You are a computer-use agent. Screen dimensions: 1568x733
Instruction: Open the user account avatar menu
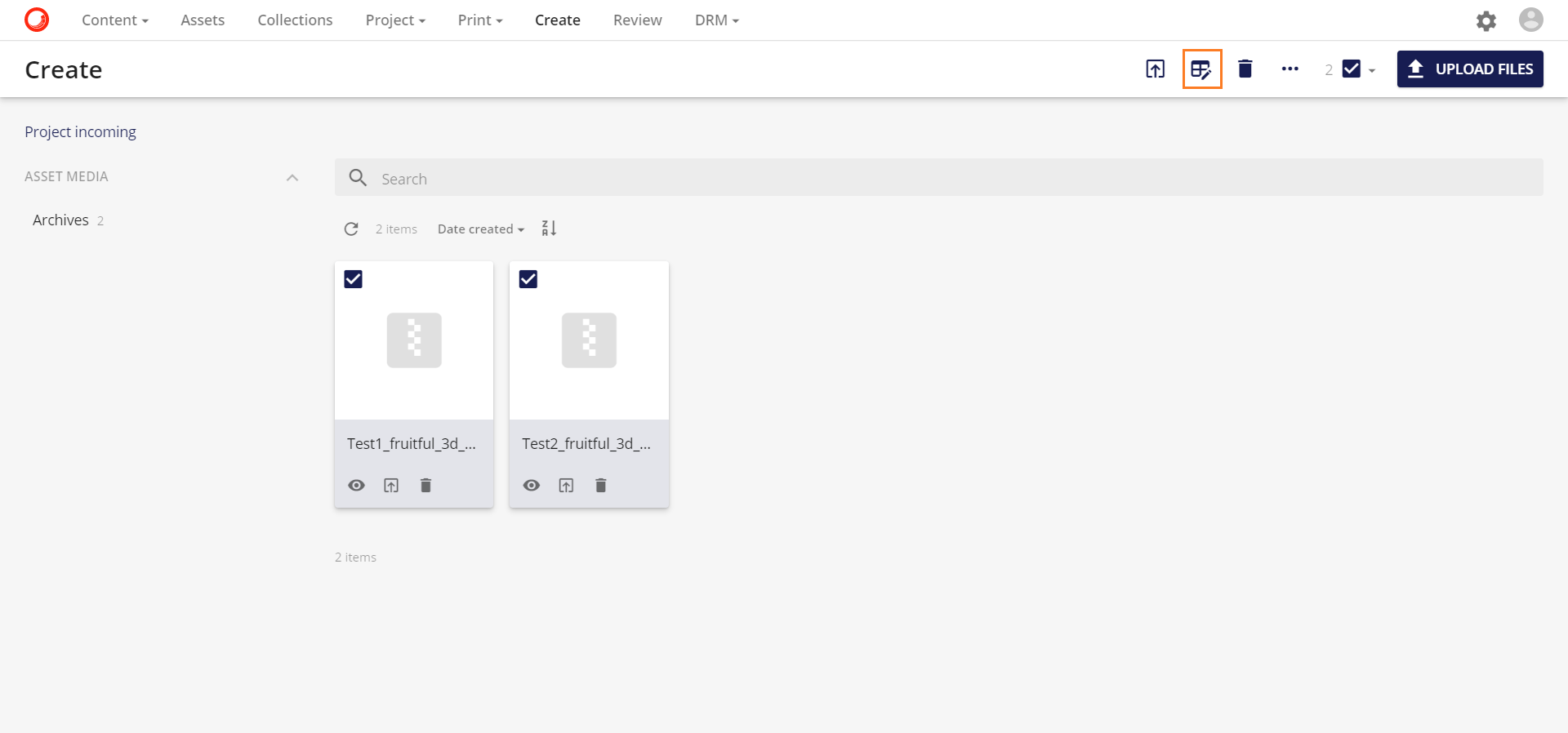coord(1530,20)
